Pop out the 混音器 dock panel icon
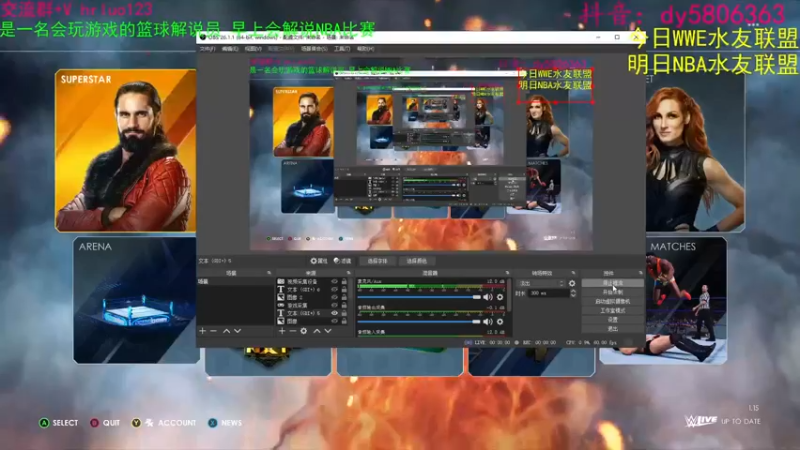 click(507, 273)
